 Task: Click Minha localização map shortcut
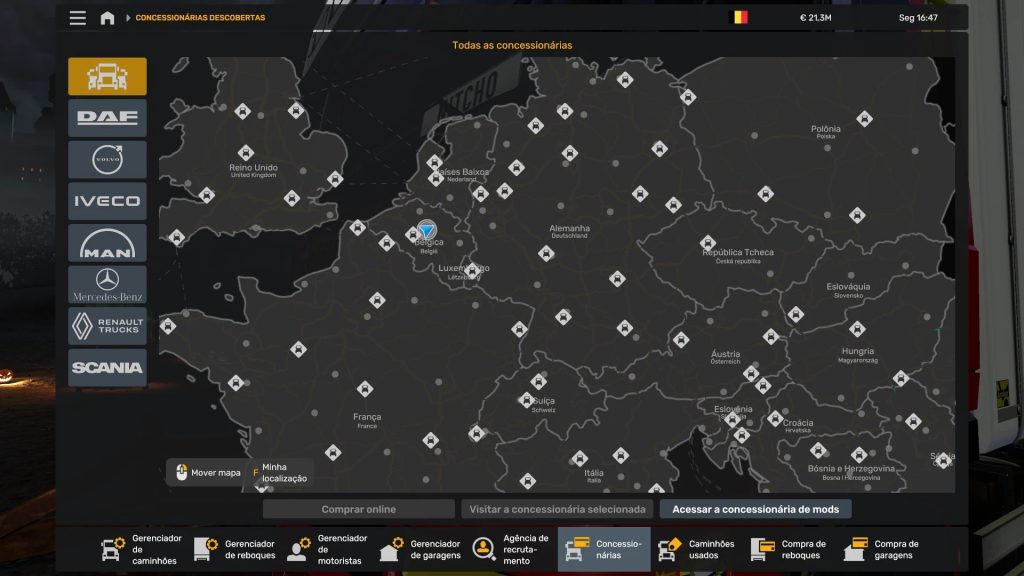280,473
